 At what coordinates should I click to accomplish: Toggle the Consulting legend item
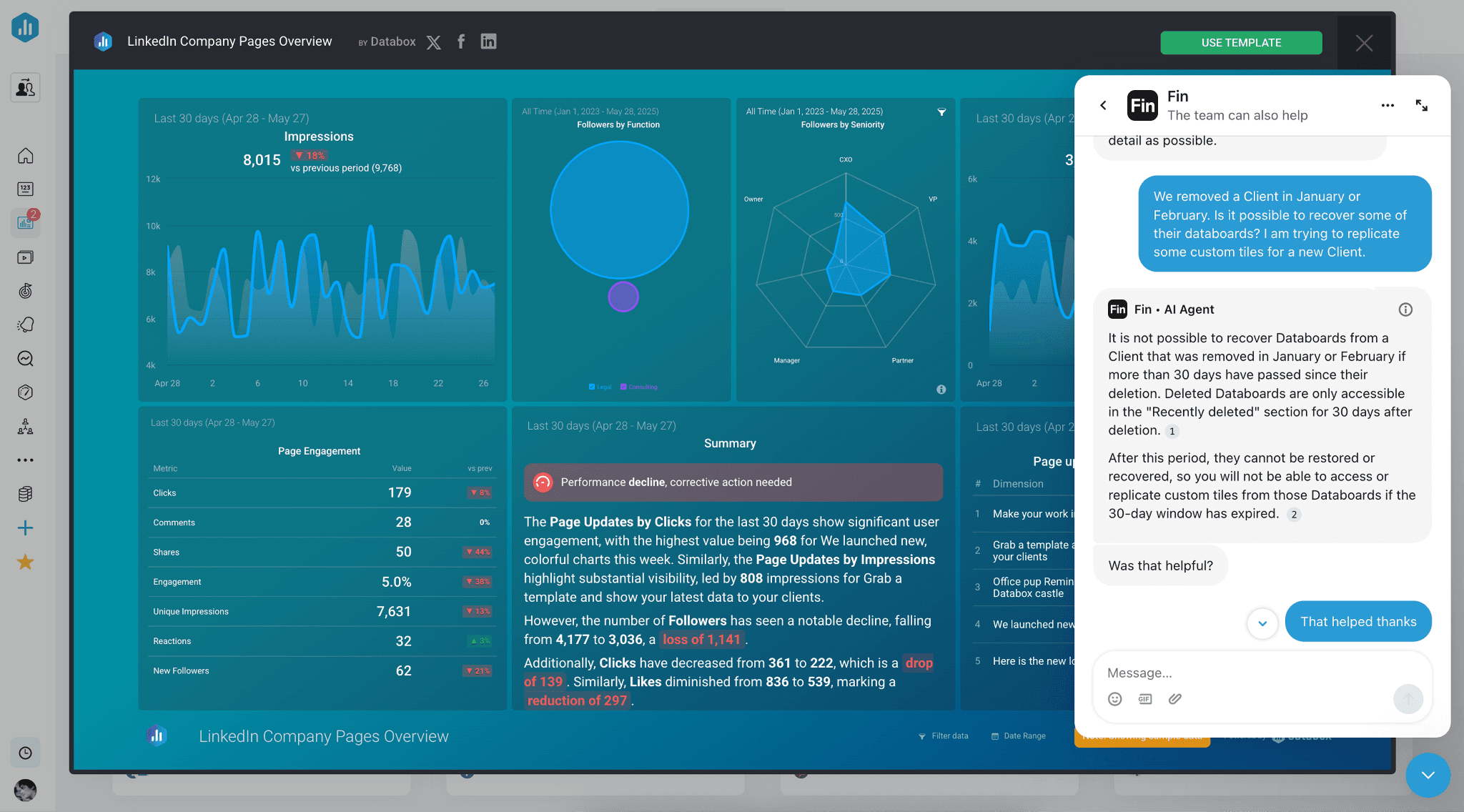coord(639,387)
